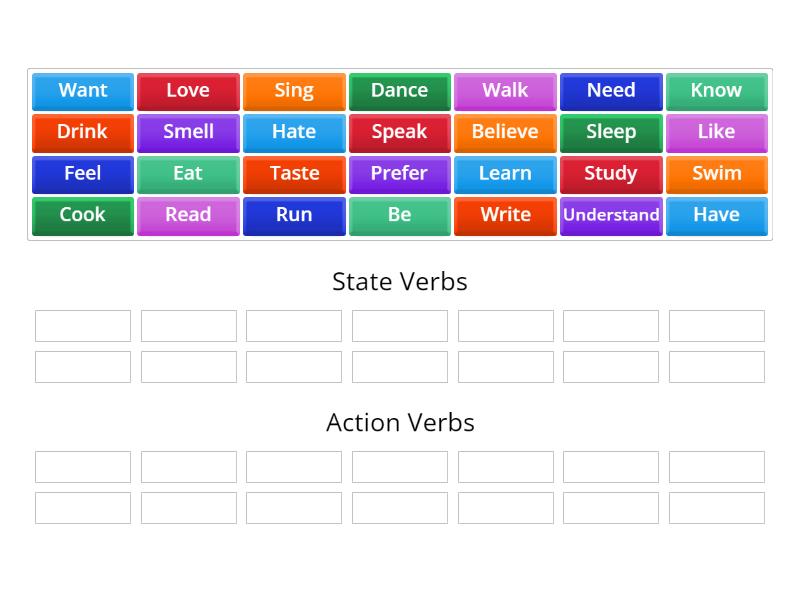Pick the "Cook" green tile
Screen dimensions: 800x600
(x=83, y=215)
